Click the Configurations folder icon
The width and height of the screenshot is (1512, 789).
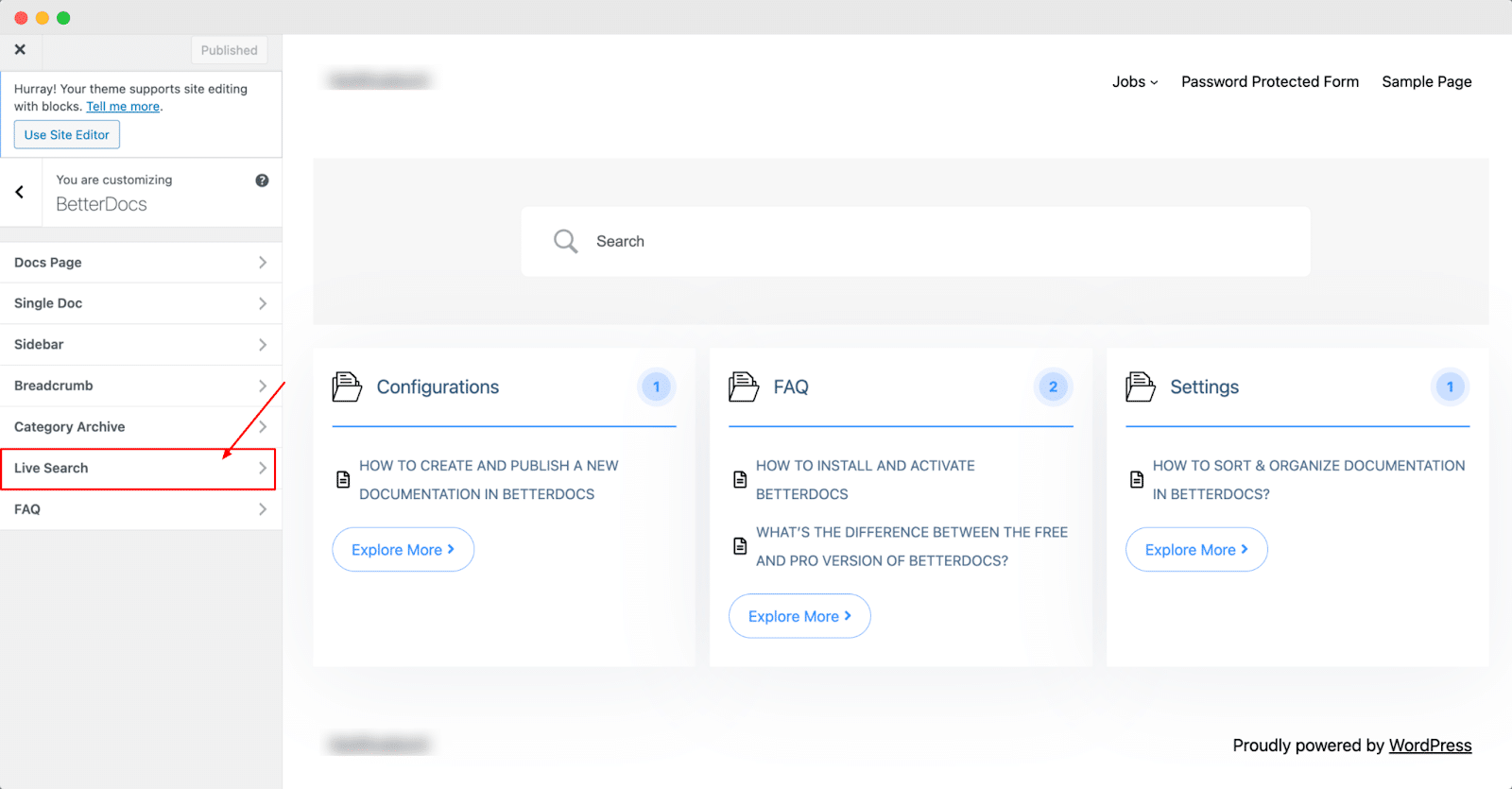point(347,386)
